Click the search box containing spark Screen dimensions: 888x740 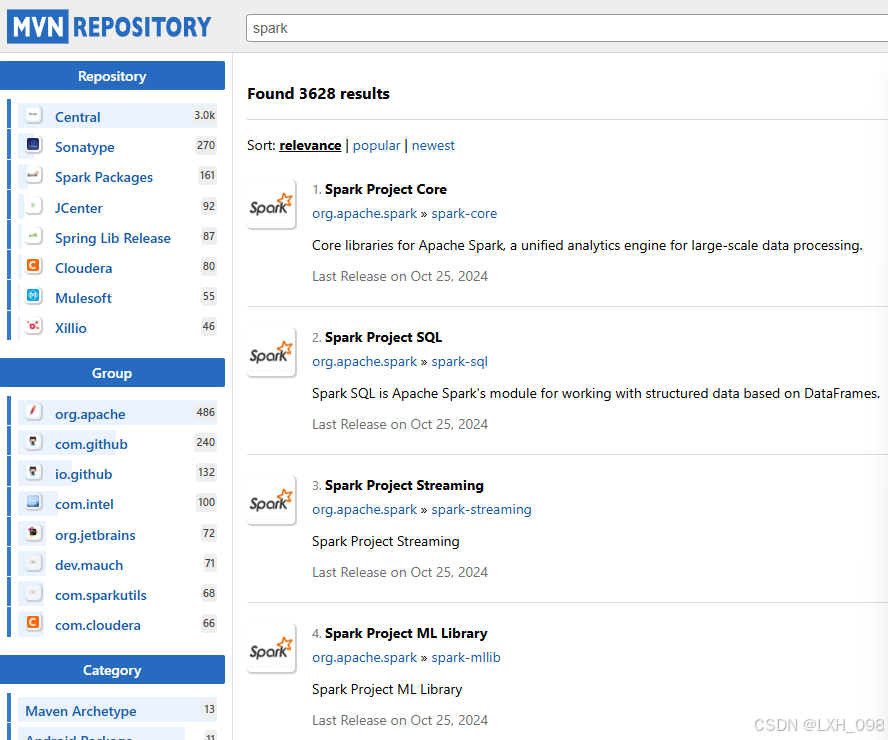(x=567, y=28)
